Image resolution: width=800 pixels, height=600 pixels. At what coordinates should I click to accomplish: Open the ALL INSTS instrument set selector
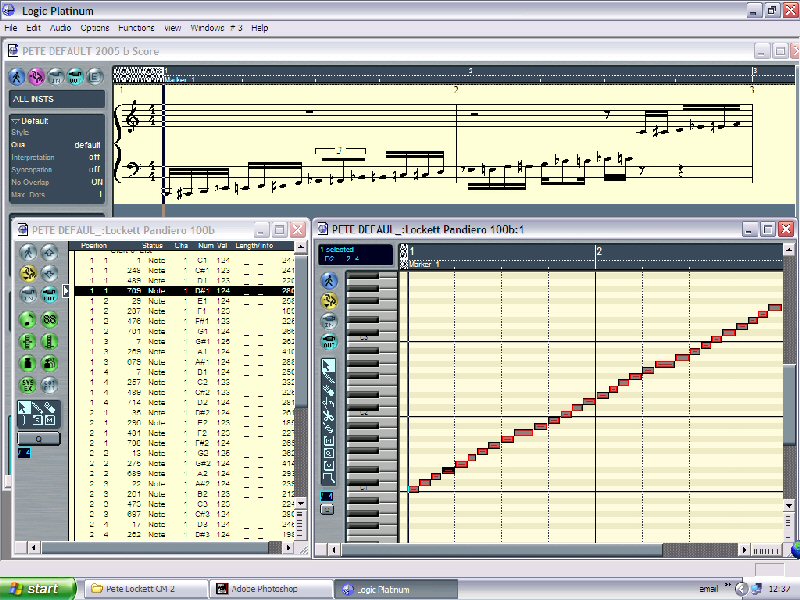pos(56,99)
